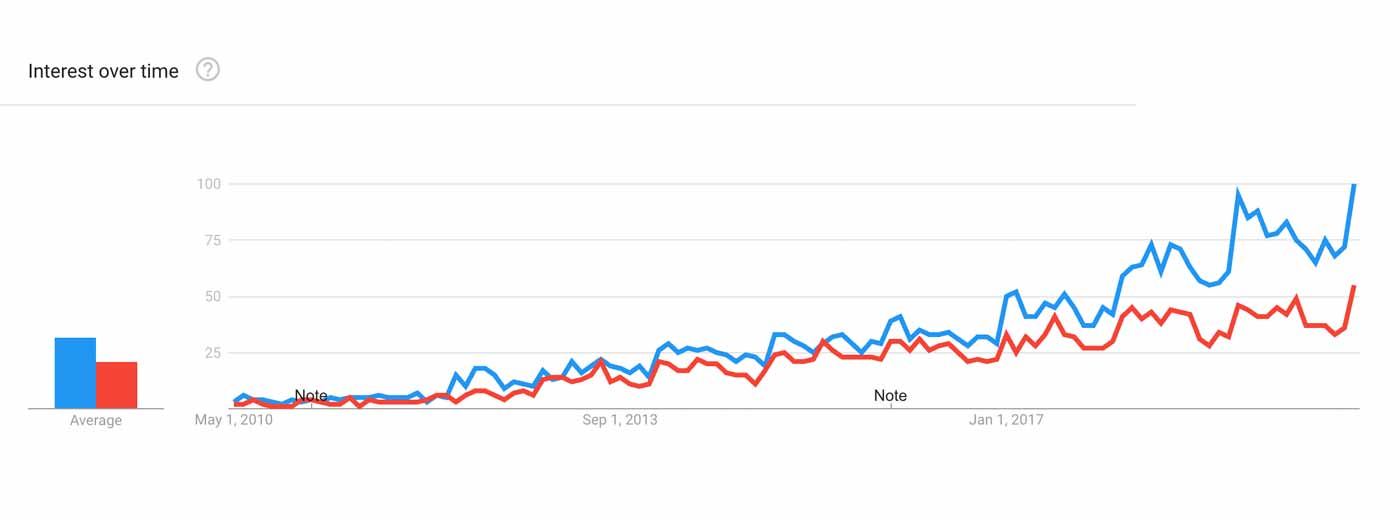This screenshot has width=1400, height=521.
Task: Click the blue line's sharp spike near 95
Action: coord(1238,194)
